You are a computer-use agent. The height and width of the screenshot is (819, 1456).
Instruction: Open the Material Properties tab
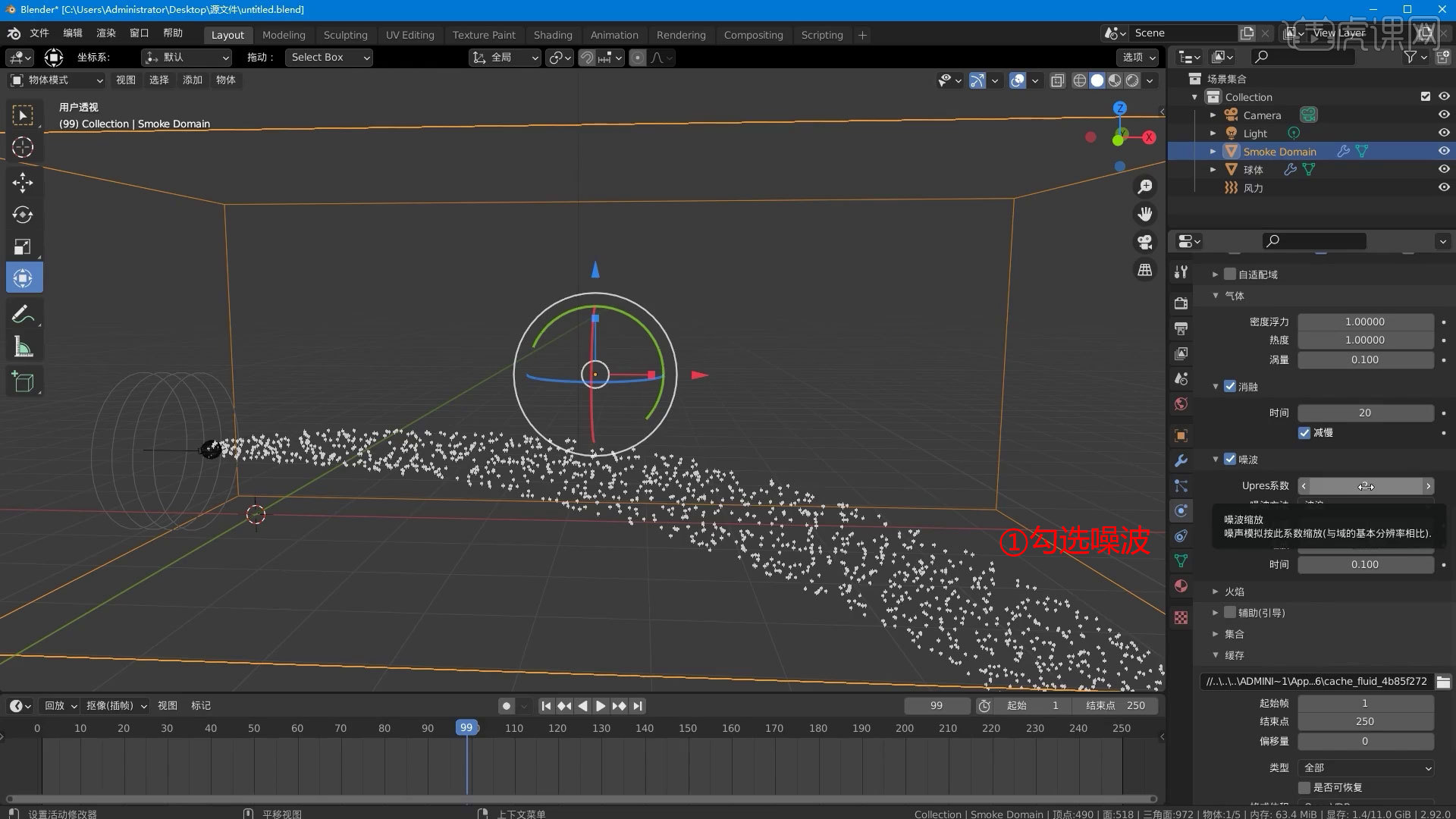1181,585
